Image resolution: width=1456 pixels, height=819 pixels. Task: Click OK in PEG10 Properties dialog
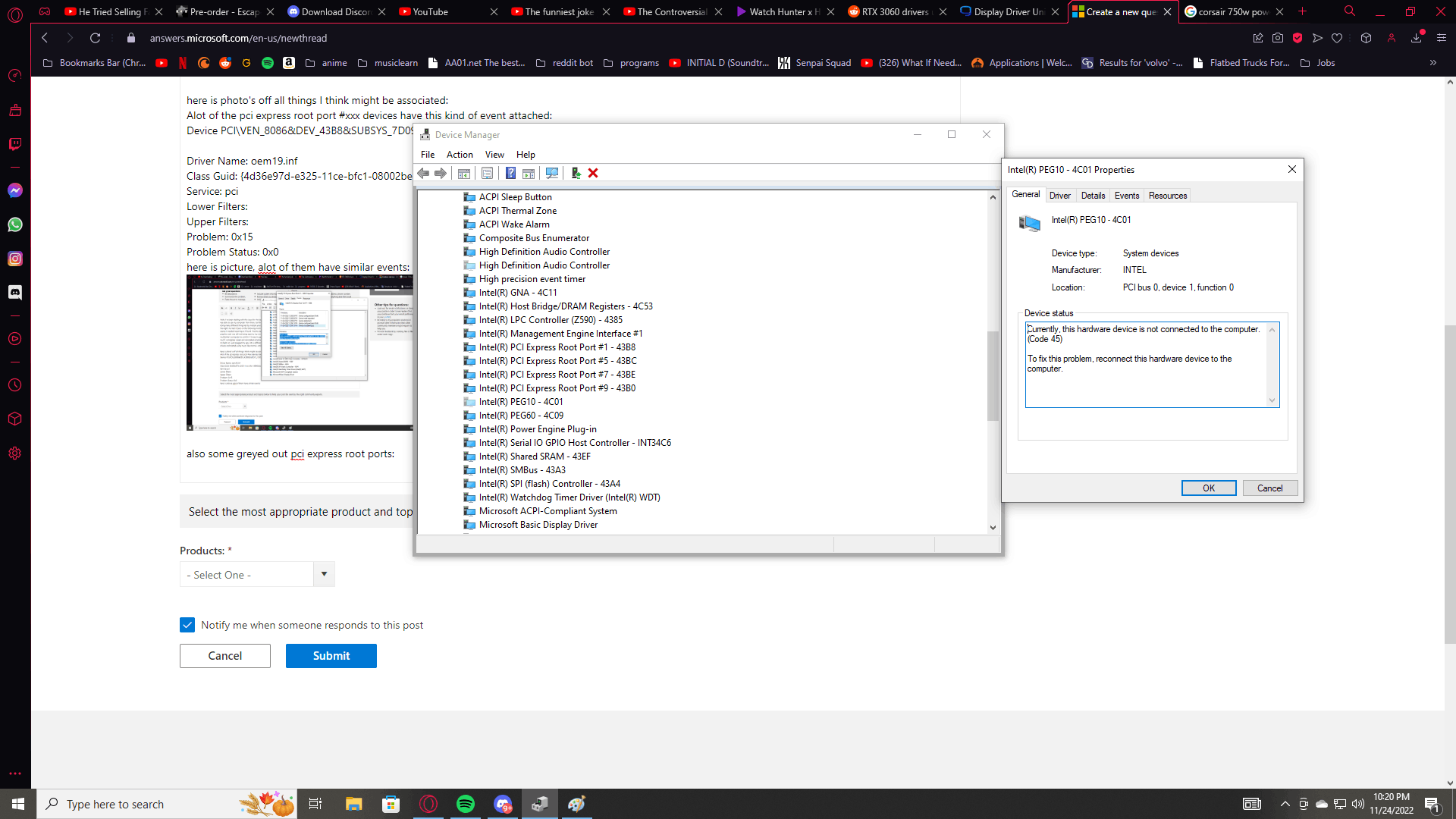point(1208,488)
